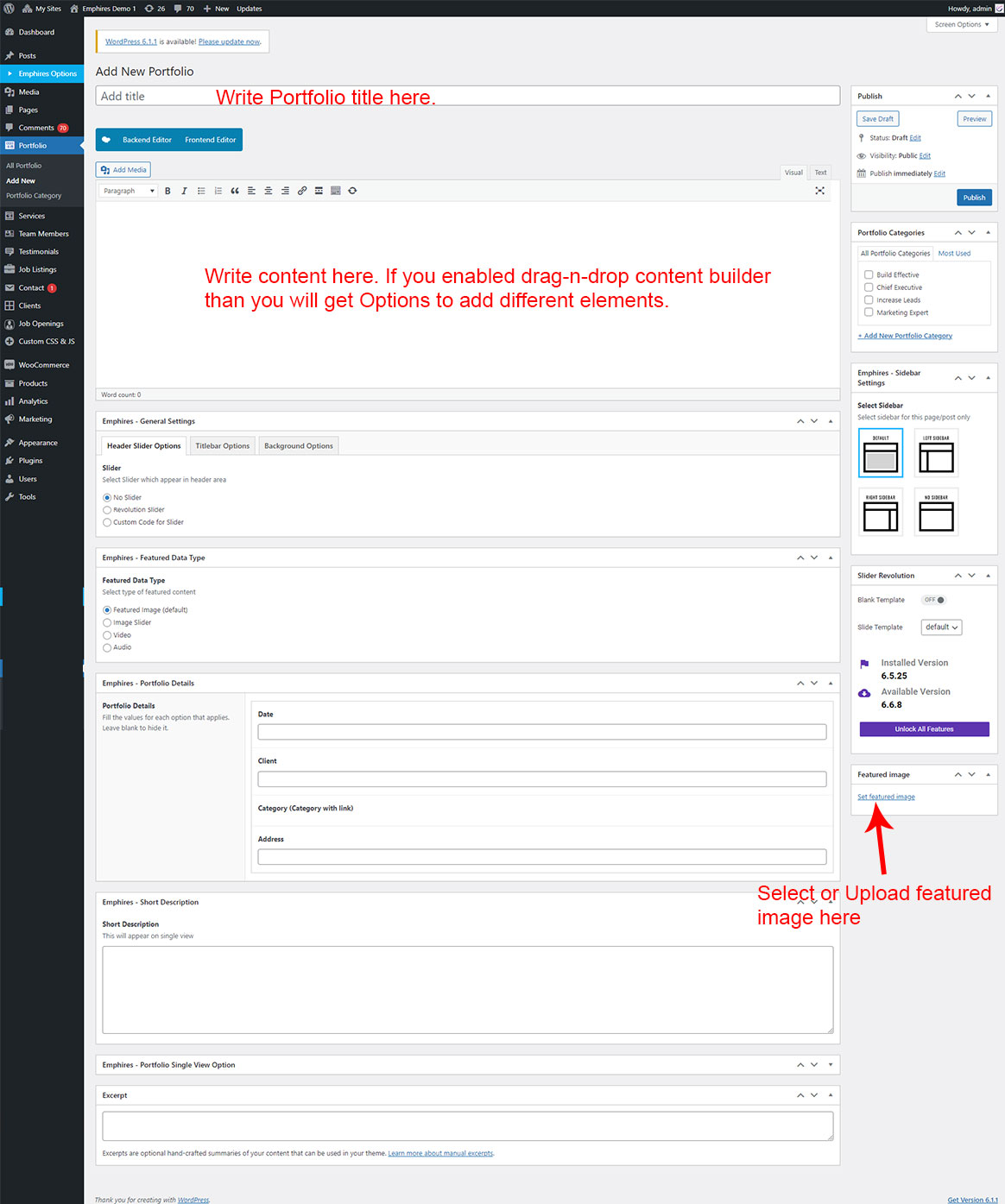Apply italic formatting in the editor
The height and width of the screenshot is (1204, 1005).
pyautogui.click(x=184, y=191)
